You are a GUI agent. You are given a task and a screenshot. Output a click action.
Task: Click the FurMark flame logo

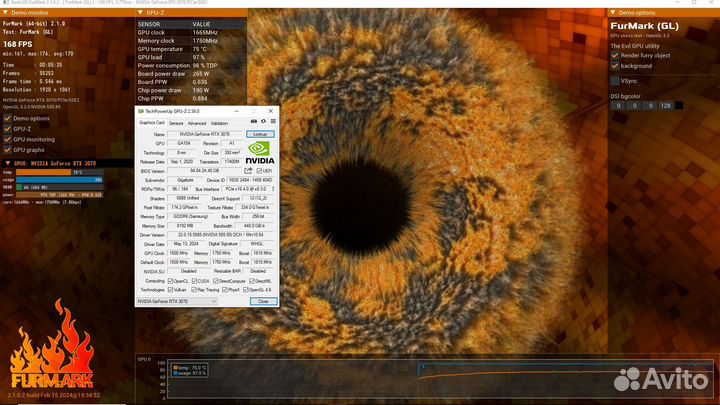[x=52, y=343]
